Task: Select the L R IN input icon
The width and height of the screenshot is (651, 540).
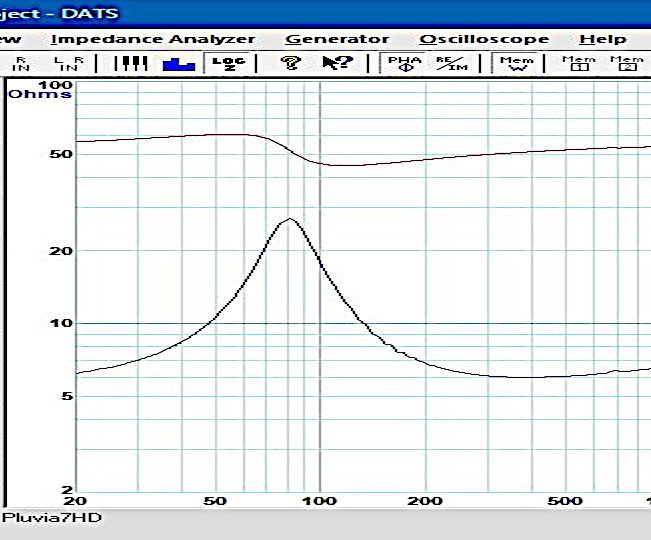Action: (69, 64)
